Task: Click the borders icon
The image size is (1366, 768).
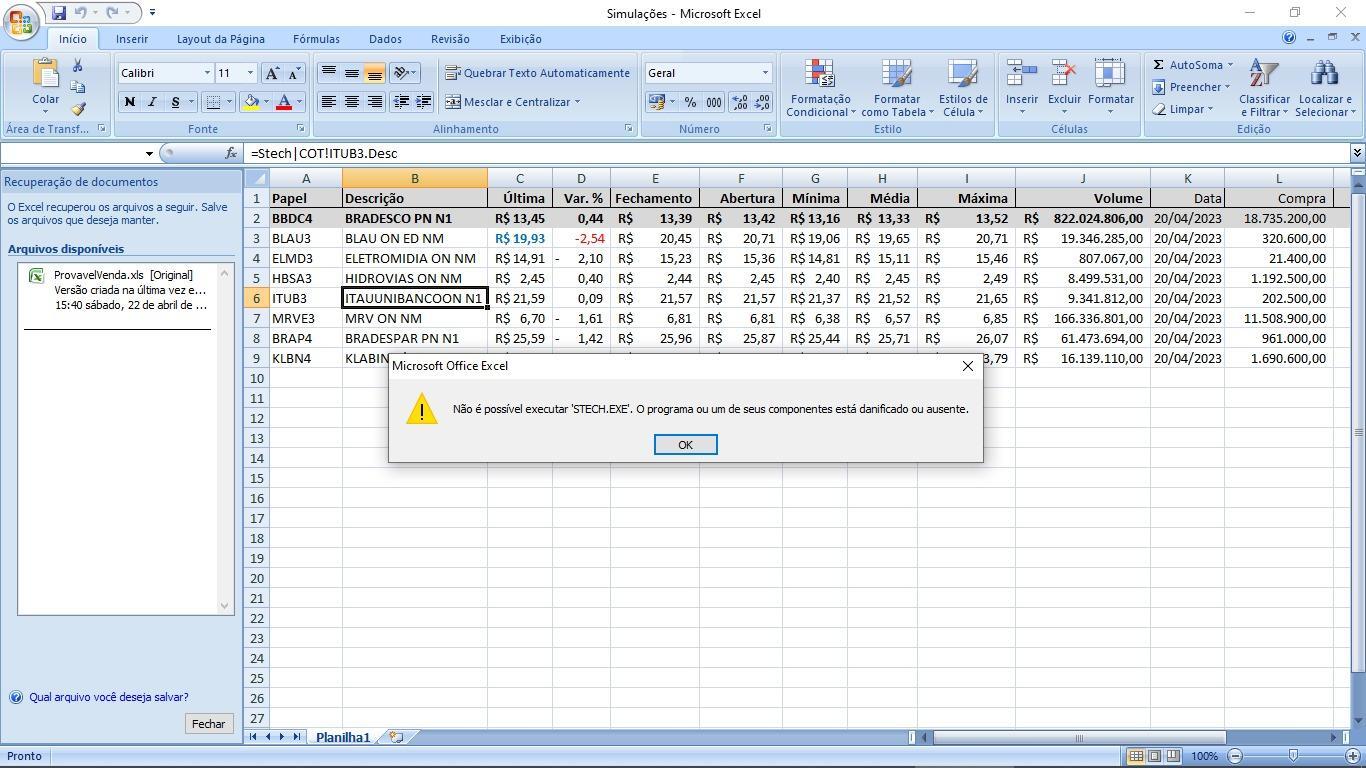Action: click(x=212, y=102)
